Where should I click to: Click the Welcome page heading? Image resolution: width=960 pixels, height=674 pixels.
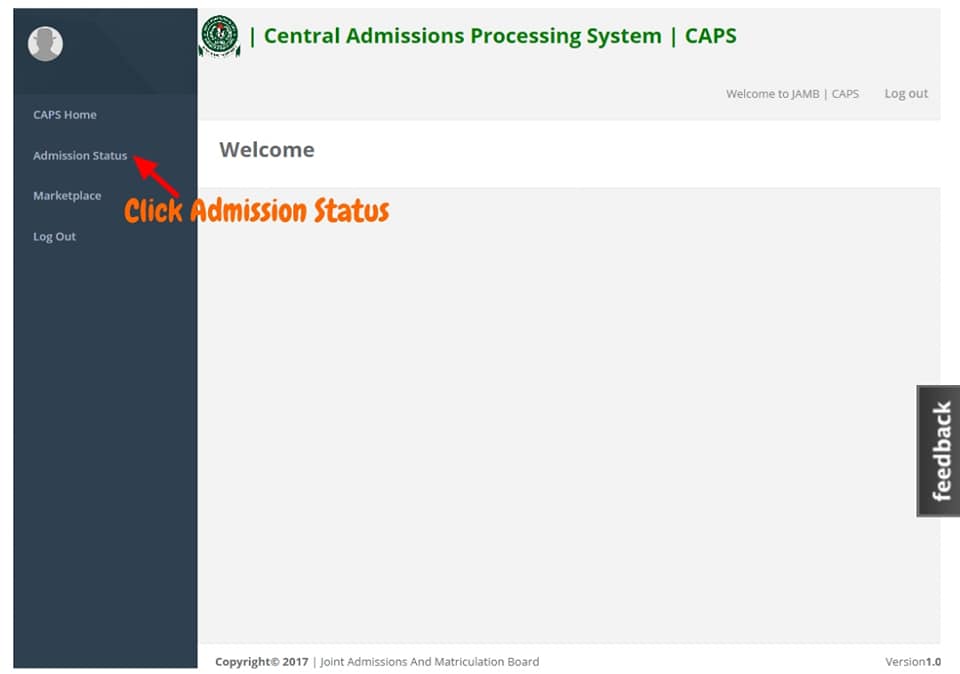pyautogui.click(x=267, y=149)
